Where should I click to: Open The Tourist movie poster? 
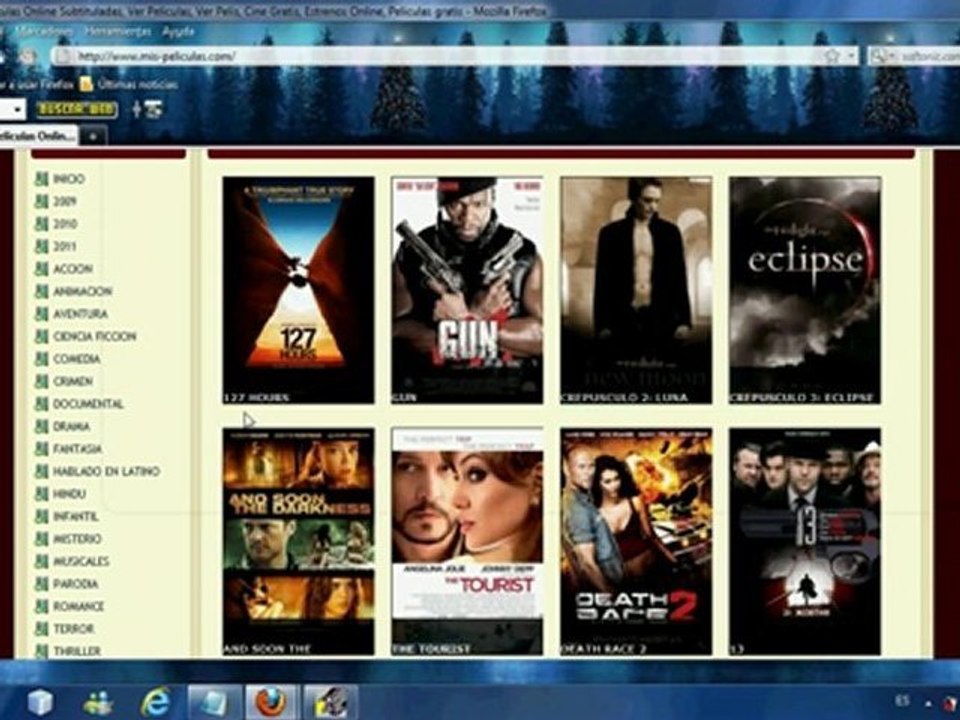tap(467, 541)
